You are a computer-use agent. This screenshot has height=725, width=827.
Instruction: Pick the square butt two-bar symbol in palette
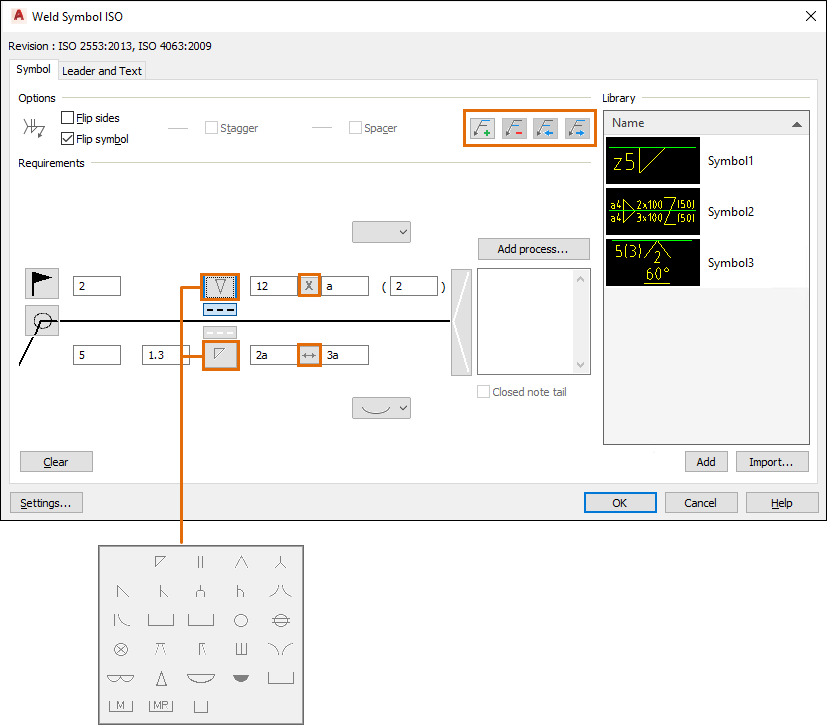[x=200, y=562]
